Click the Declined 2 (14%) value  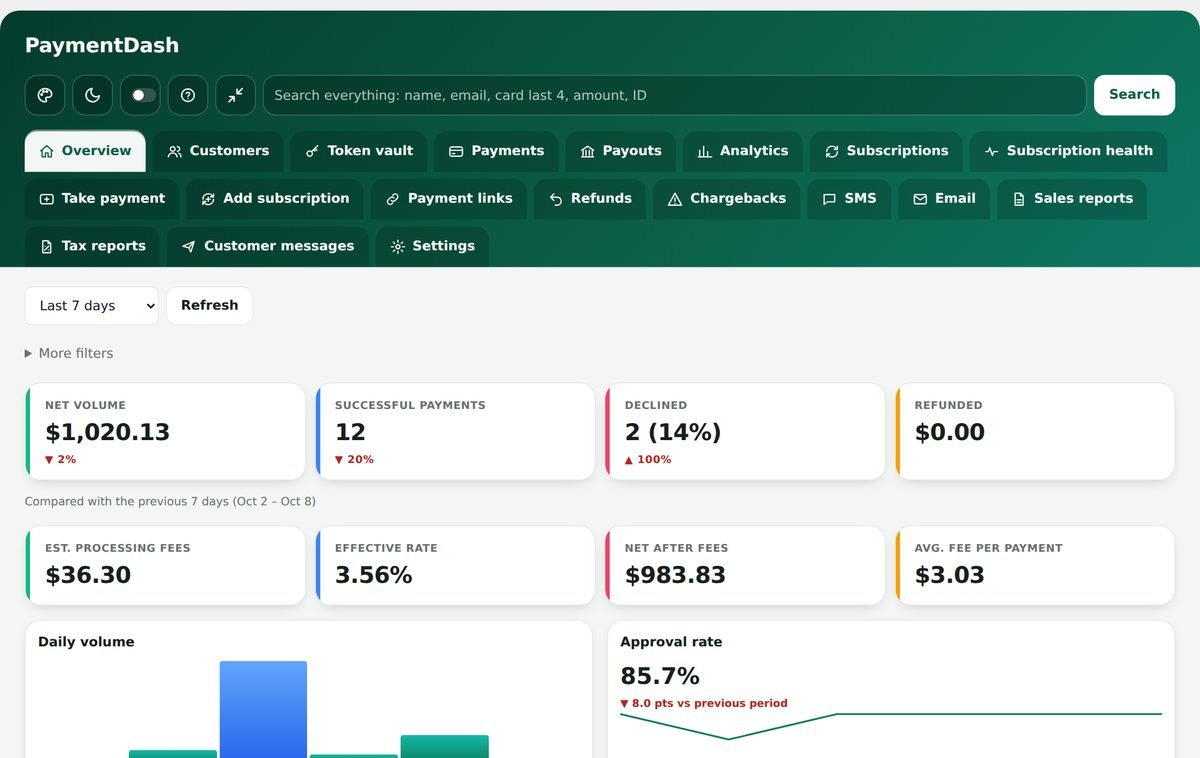[673, 433]
